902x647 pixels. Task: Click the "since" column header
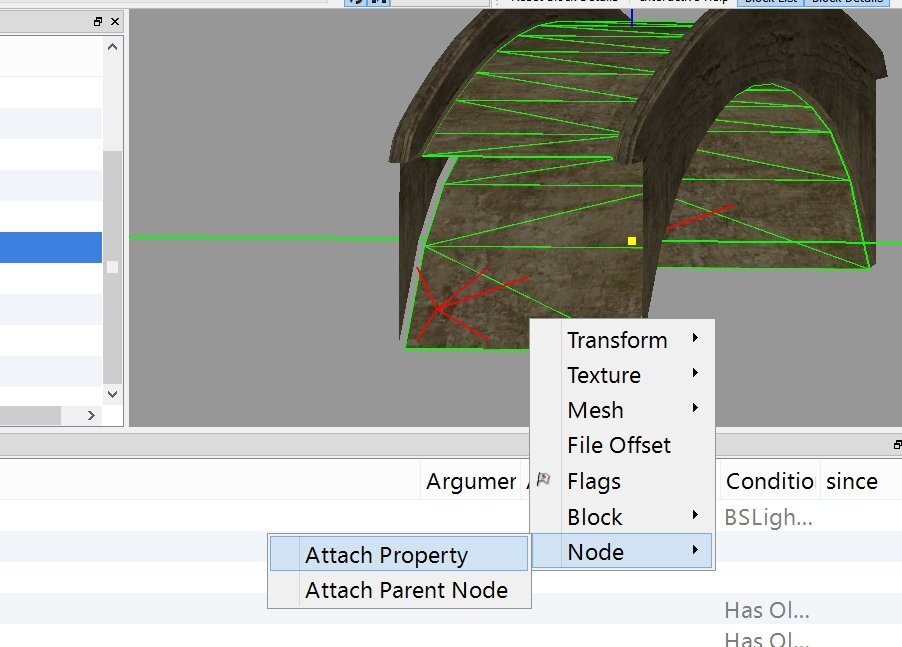point(852,481)
